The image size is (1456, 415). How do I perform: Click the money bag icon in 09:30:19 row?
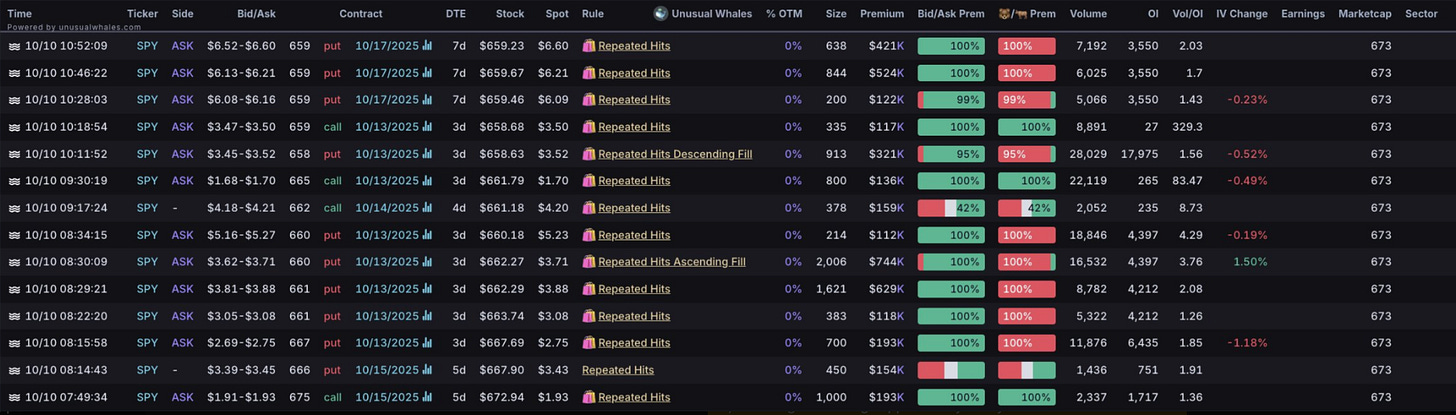pos(589,181)
